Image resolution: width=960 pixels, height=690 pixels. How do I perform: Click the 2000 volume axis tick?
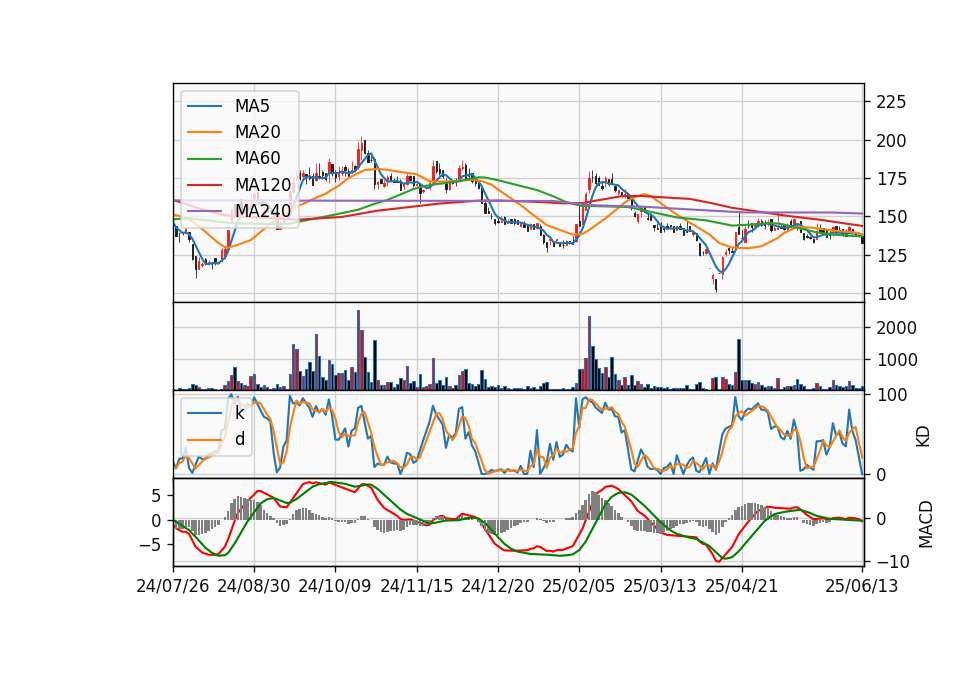click(896, 328)
